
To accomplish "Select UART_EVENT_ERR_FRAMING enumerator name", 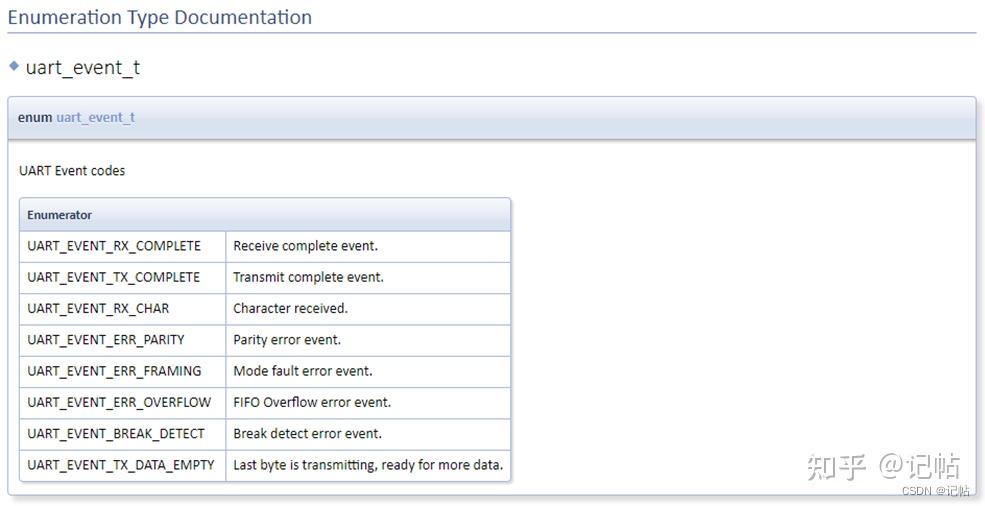I will coord(114,371).
